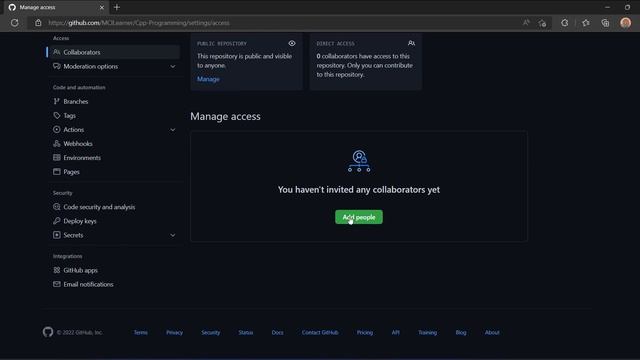Reload the page with browser refresh button
The height and width of the screenshot is (360, 640).
click(x=15, y=23)
